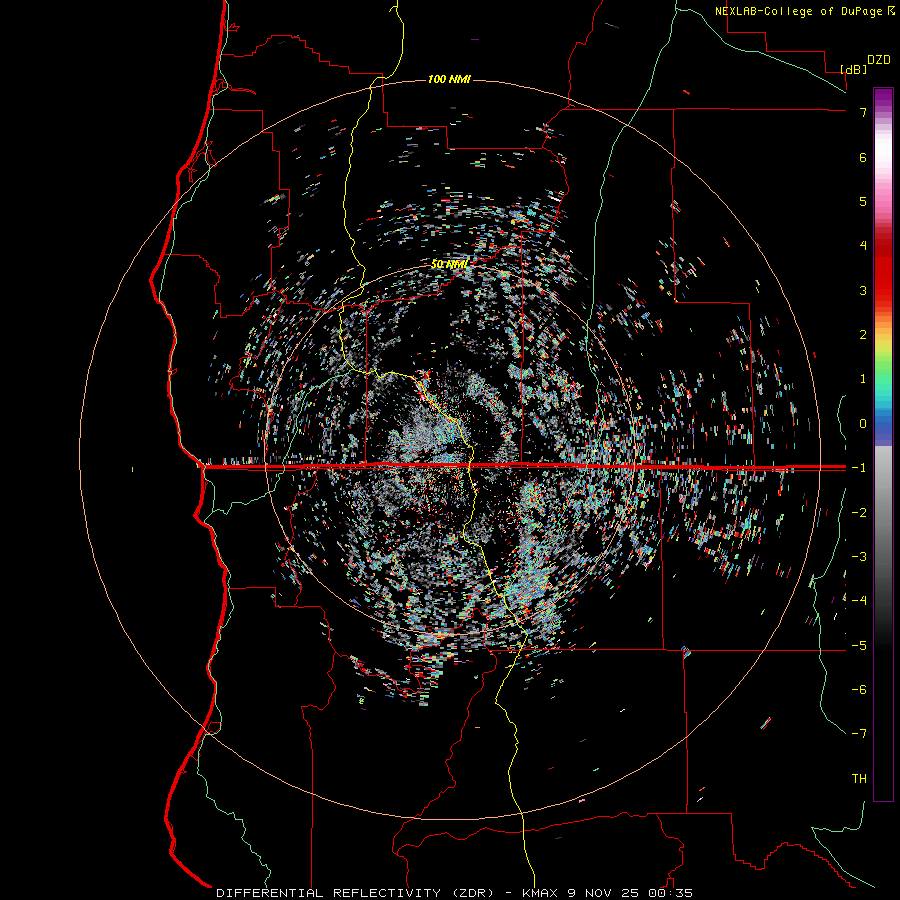
Task: Select the 3 dB scale value
Action: 863,290
